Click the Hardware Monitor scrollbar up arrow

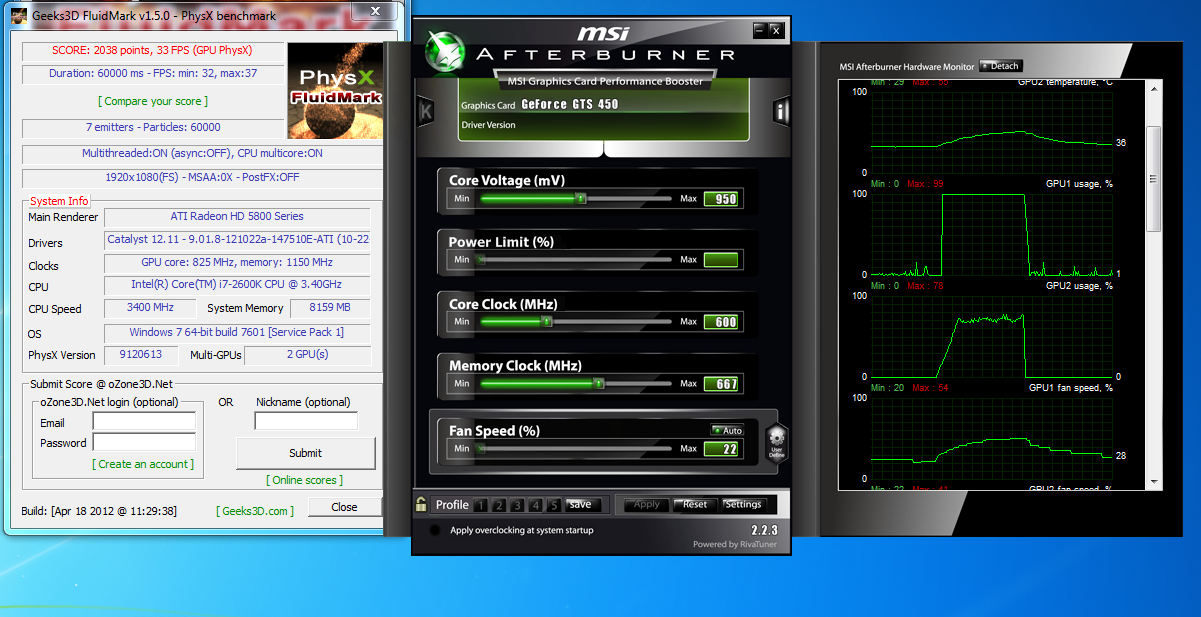(1153, 90)
